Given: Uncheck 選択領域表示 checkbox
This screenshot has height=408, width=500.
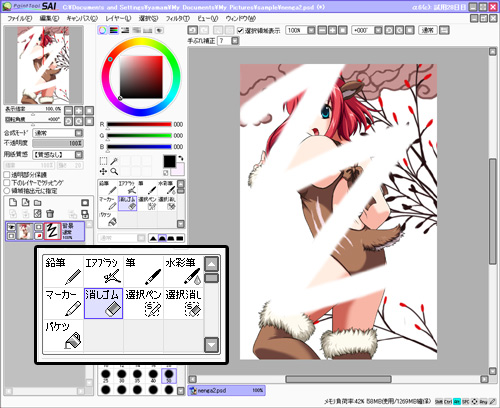Looking at the screenshot, I should [240, 31].
